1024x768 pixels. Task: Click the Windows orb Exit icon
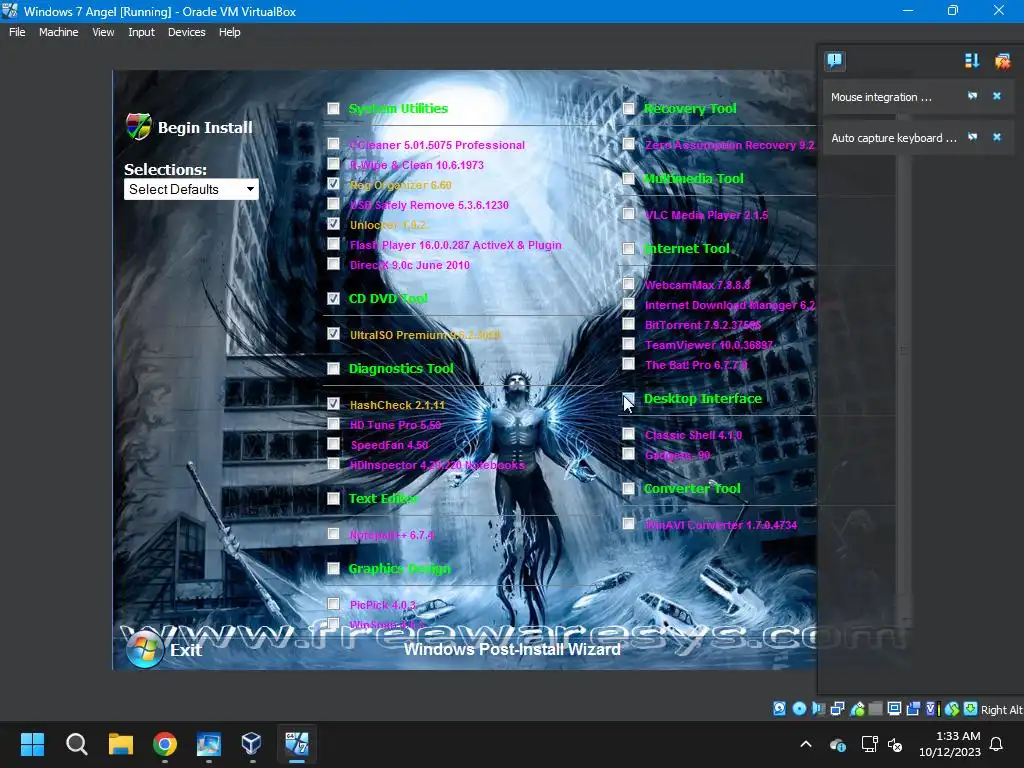pos(144,649)
